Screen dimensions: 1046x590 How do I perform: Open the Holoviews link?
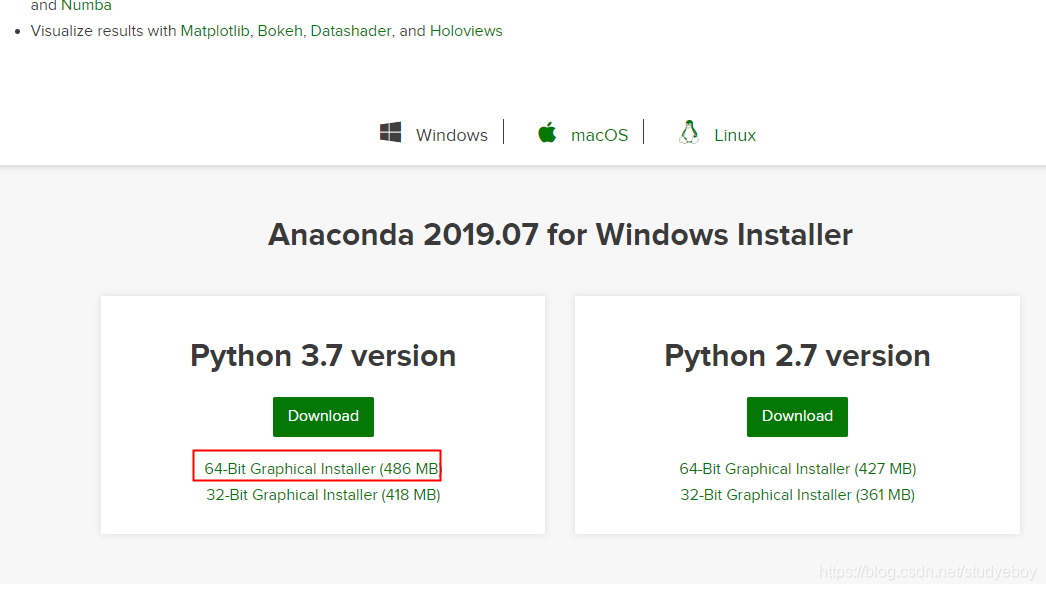[x=466, y=31]
